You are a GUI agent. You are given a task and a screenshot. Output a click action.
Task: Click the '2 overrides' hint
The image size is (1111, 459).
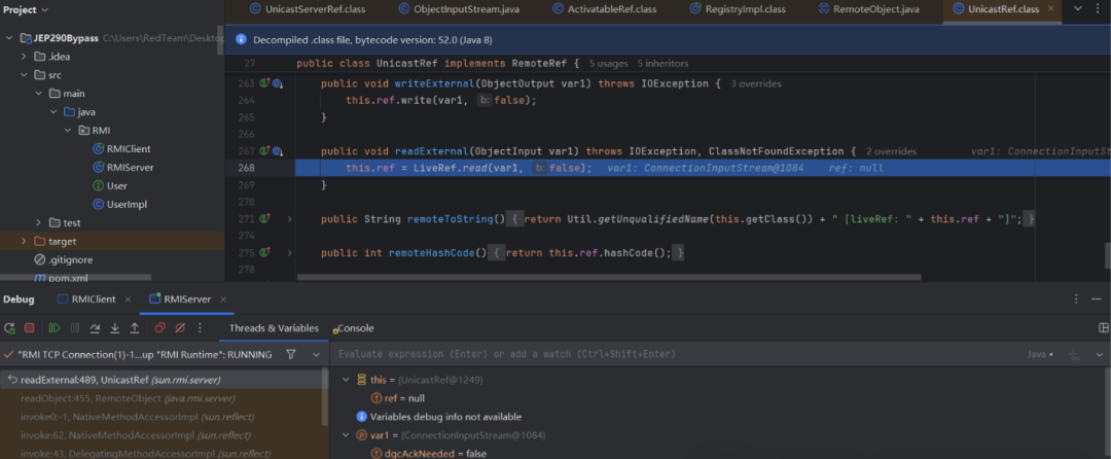point(891,152)
